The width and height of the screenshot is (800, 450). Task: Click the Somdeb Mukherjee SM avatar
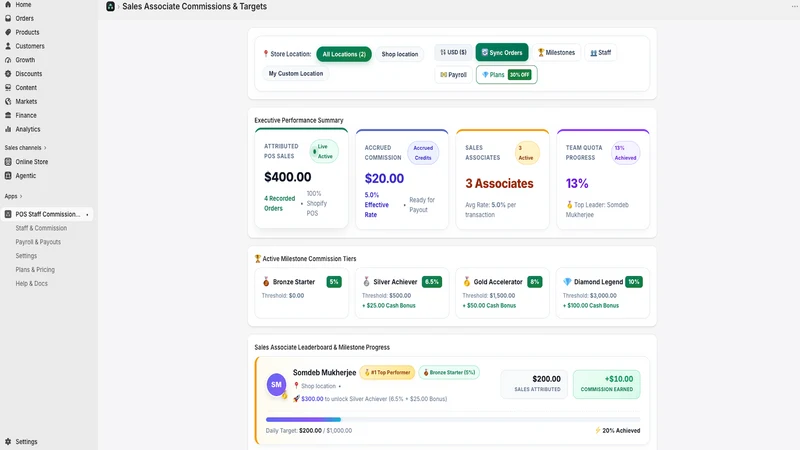click(x=276, y=385)
